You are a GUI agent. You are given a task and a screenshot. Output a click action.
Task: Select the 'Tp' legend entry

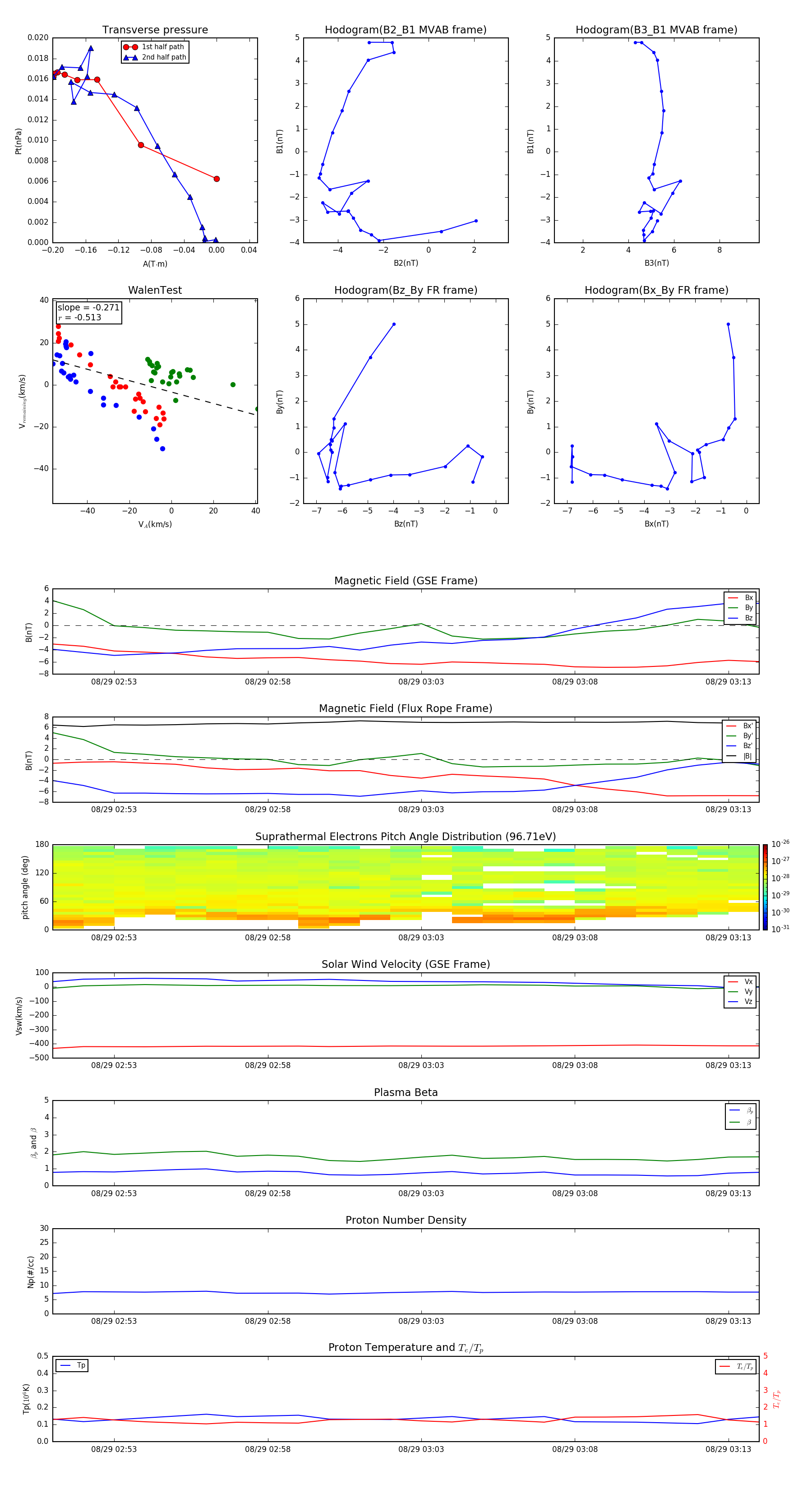72,1365
